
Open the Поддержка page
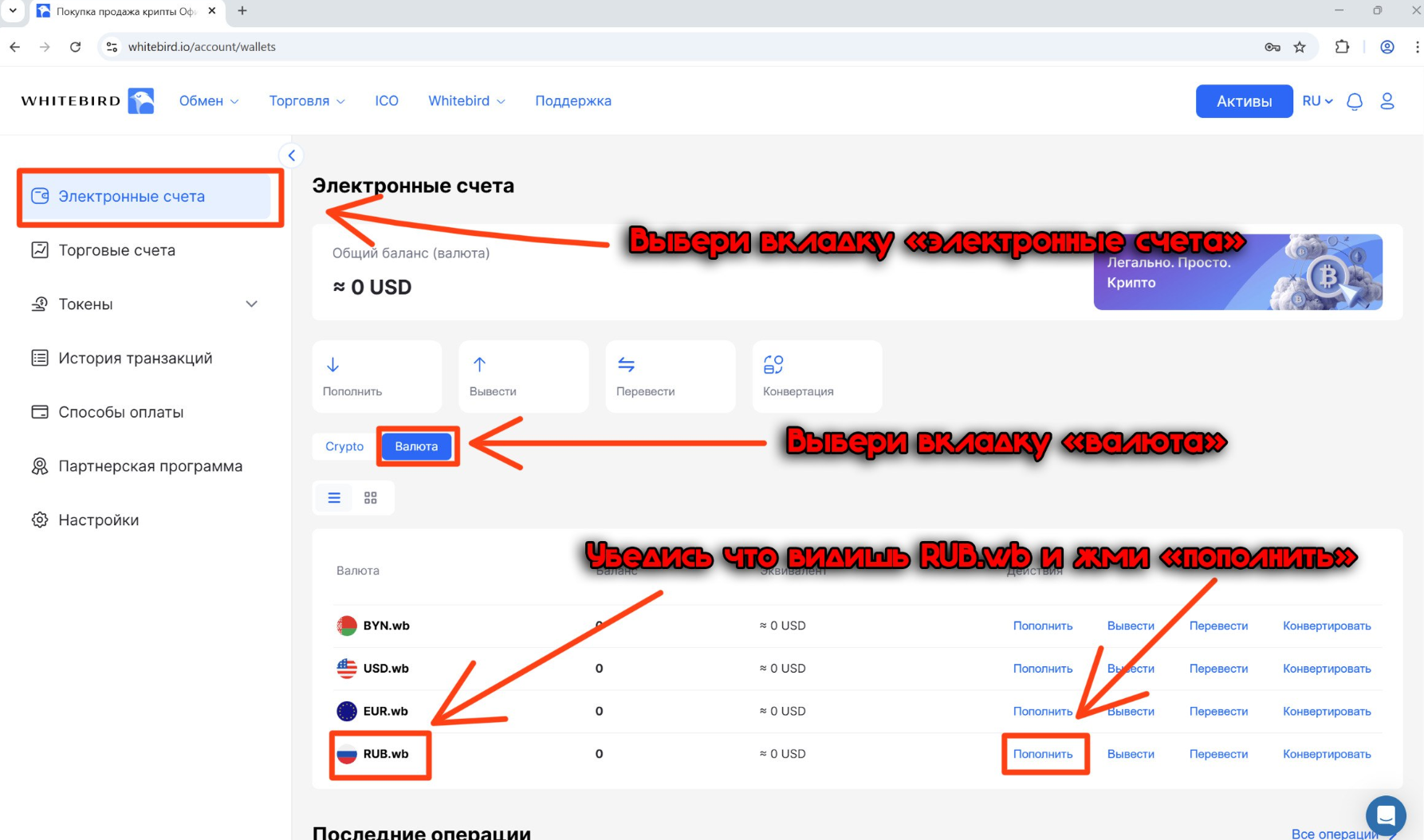[573, 101]
